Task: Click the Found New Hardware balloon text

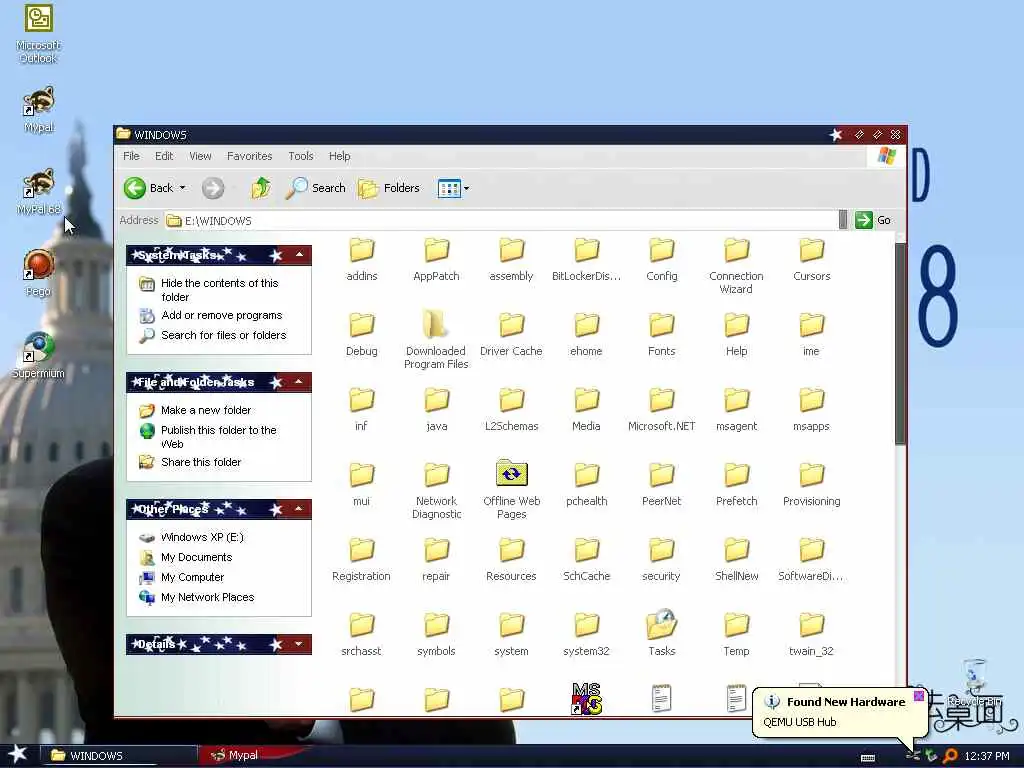Action: point(846,702)
